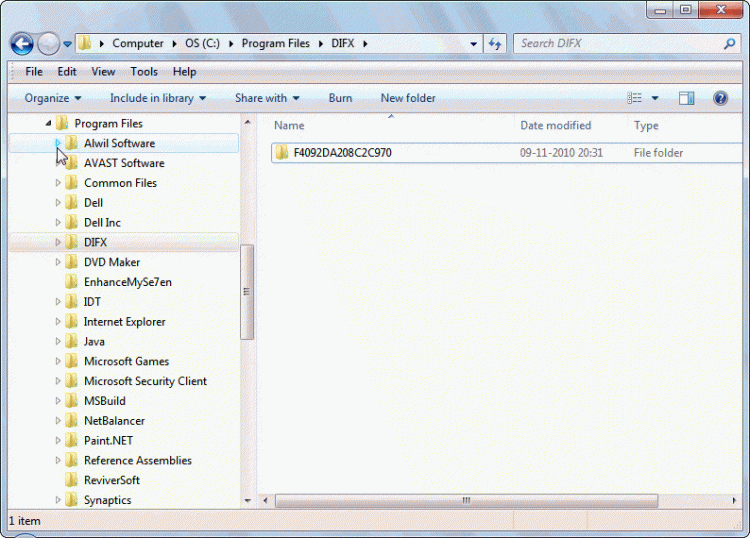The width and height of the screenshot is (750, 538).
Task: Open the view options dropdown arrow
Action: tap(655, 99)
